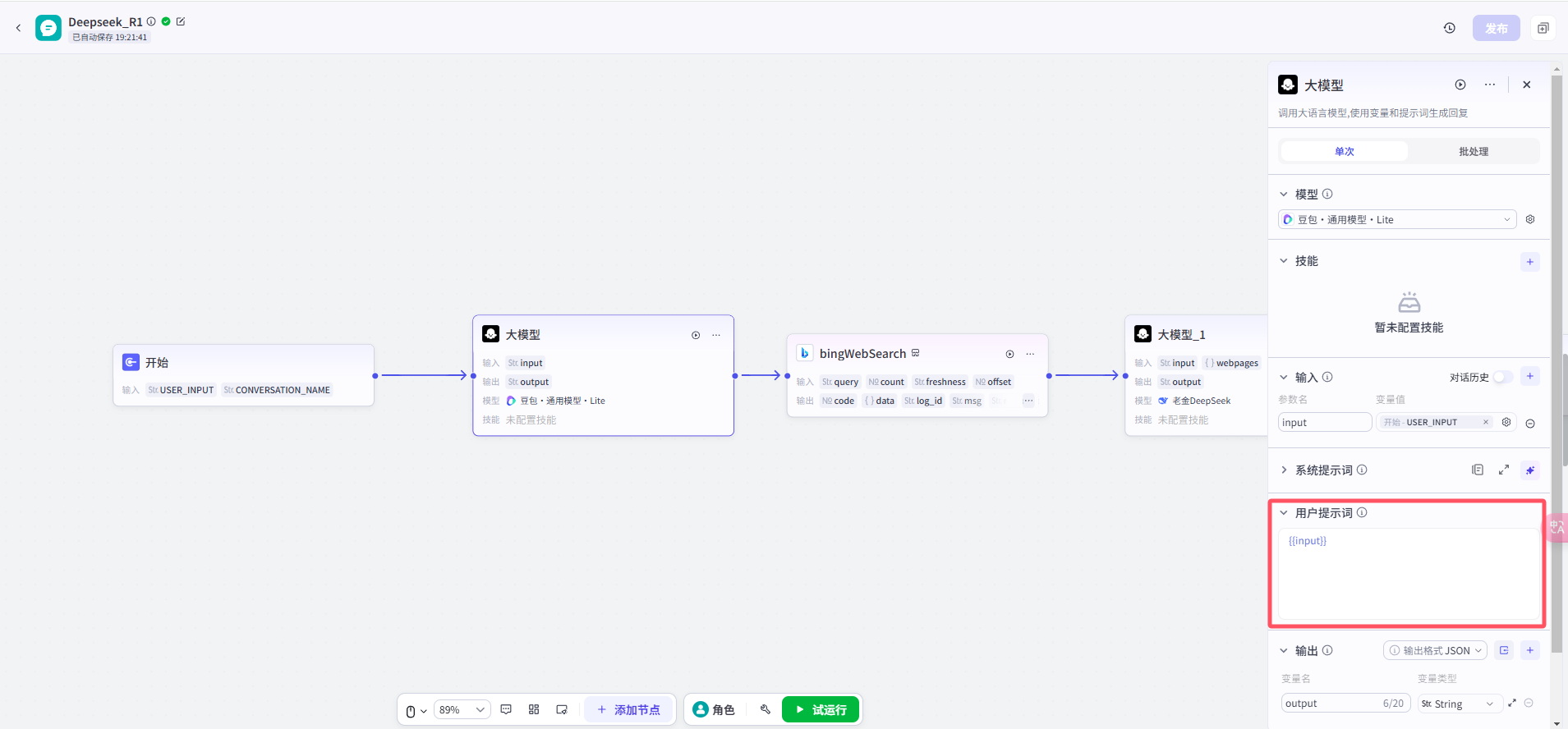This screenshot has height=729, width=1568.
Task: Change zoom level 89% dropdown
Action: (x=461, y=710)
